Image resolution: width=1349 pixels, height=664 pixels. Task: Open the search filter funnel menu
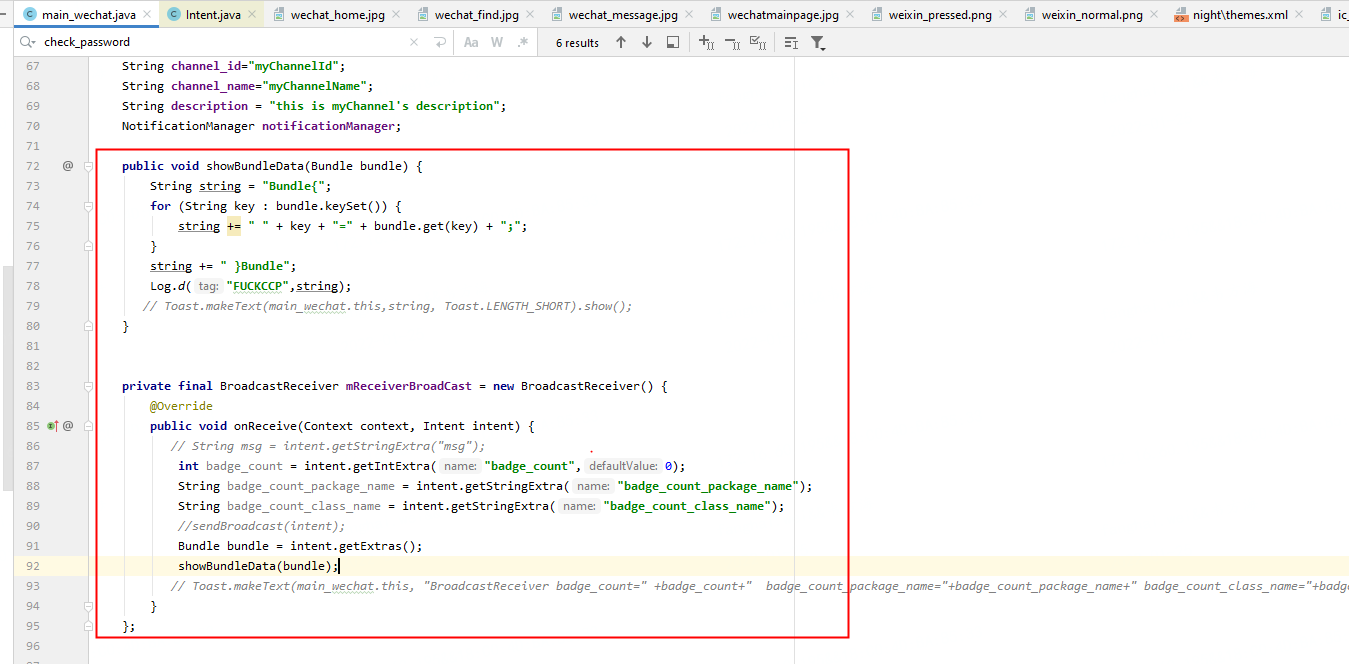(x=818, y=42)
